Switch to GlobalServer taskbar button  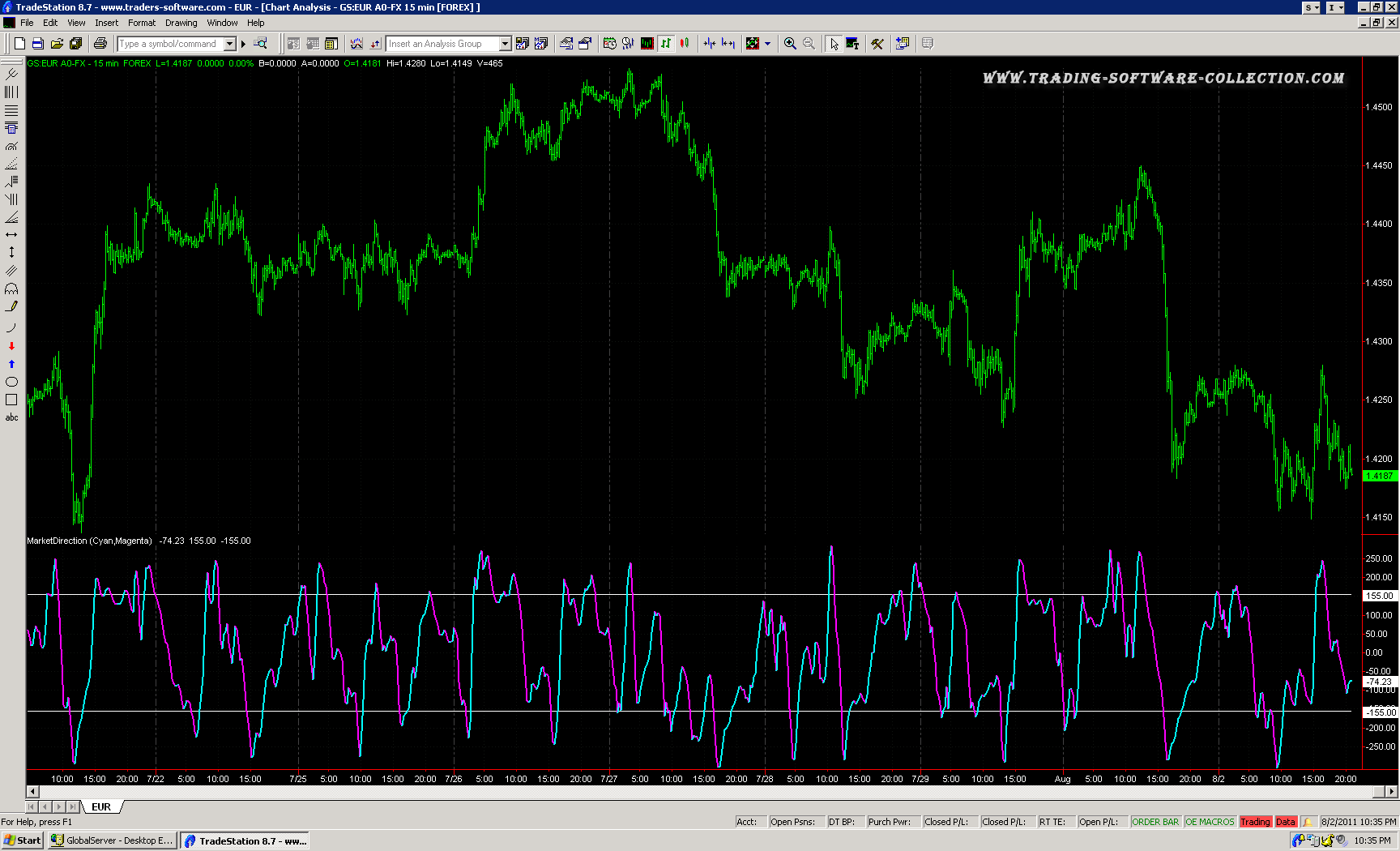(x=112, y=840)
